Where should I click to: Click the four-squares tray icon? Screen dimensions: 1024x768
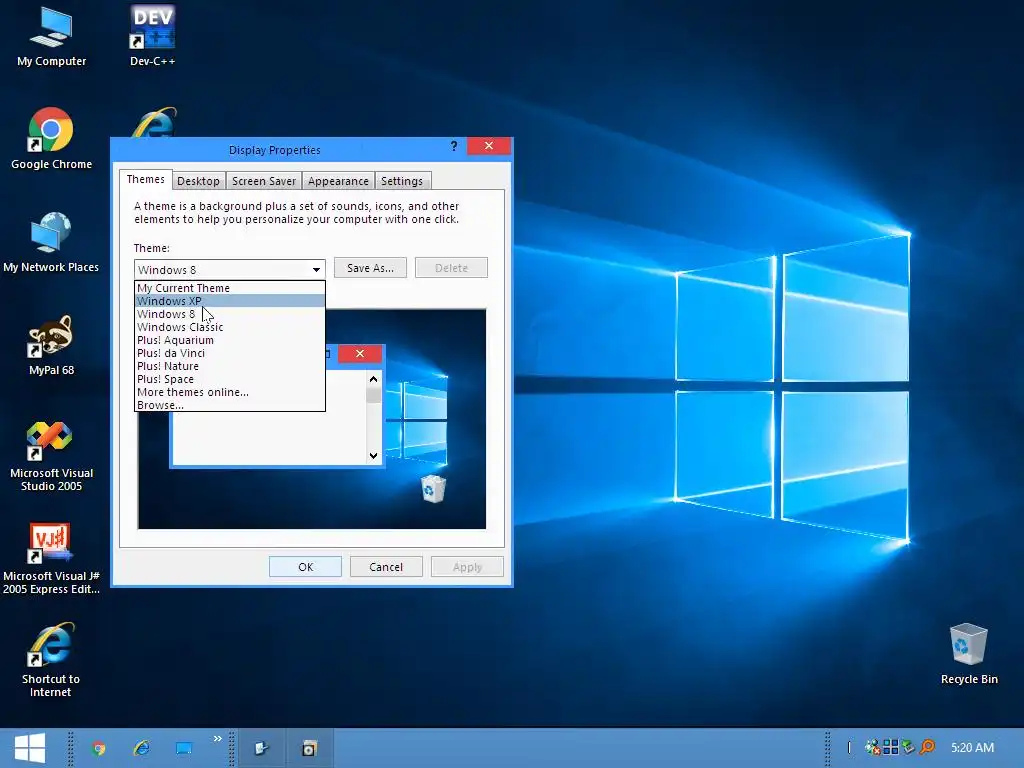890,747
